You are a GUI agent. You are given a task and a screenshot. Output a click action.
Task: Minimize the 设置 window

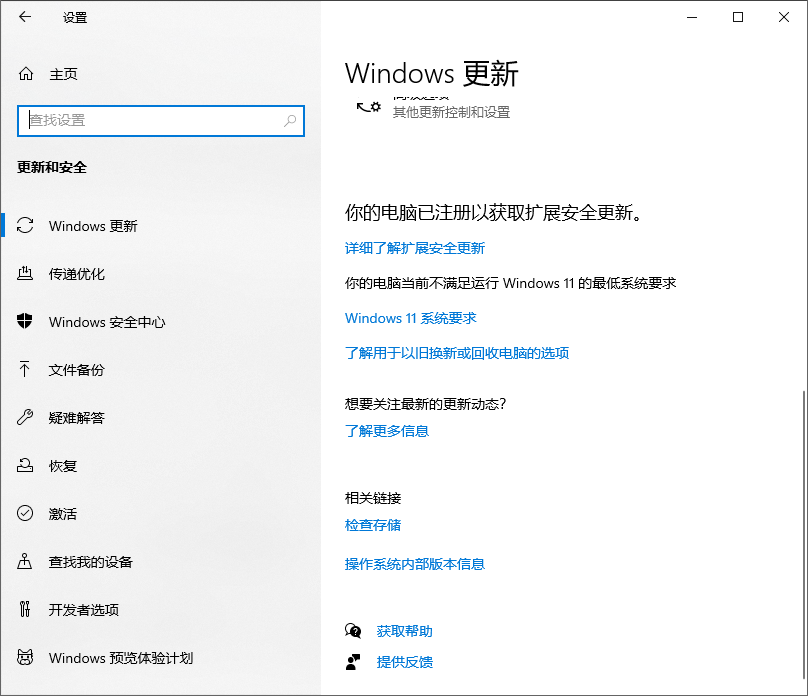click(x=692, y=17)
